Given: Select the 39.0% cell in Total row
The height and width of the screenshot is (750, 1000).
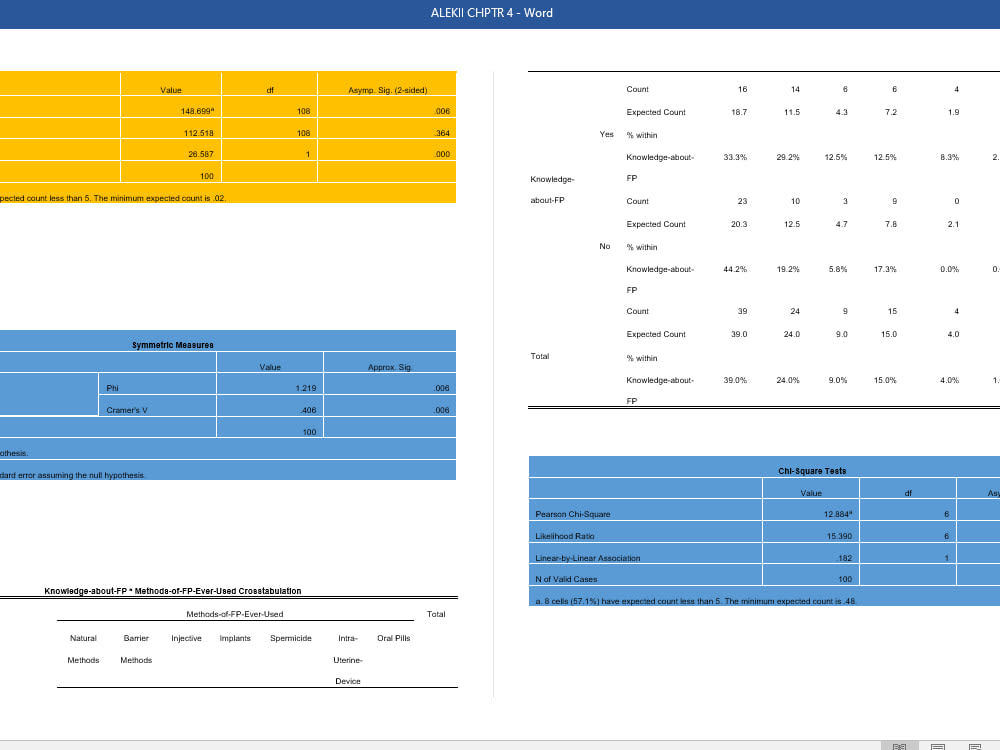Looking at the screenshot, I should (735, 380).
